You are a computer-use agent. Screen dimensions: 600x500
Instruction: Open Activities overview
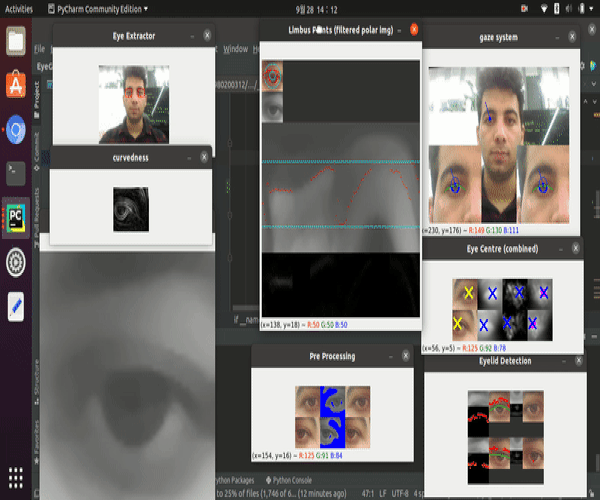click(x=19, y=9)
